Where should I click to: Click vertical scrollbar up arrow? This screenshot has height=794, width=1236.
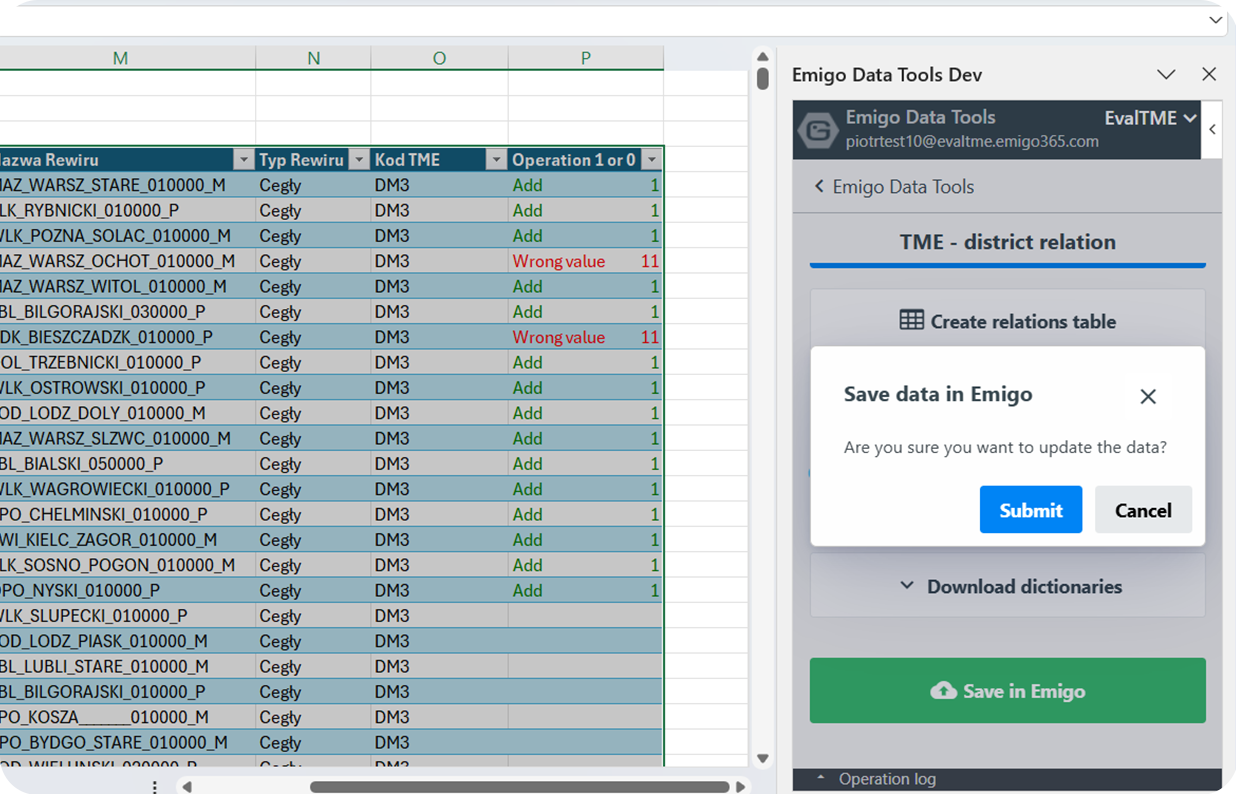click(x=762, y=57)
